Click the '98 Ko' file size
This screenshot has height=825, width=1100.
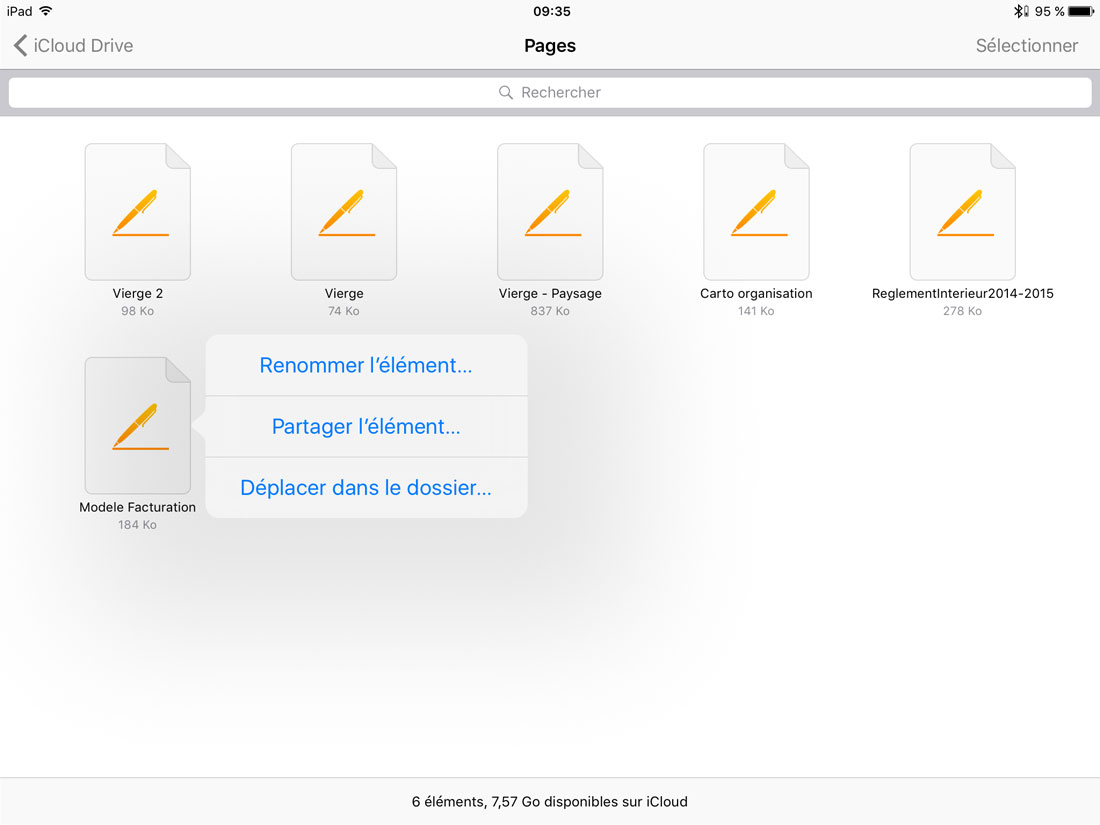138,311
